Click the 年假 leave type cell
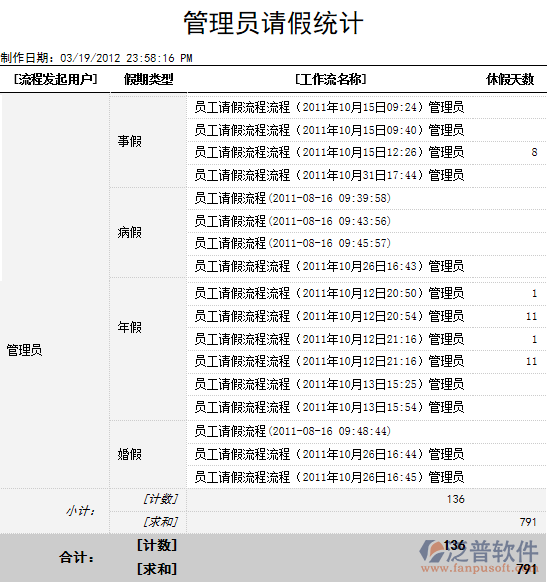The image size is (549, 584). 130,327
